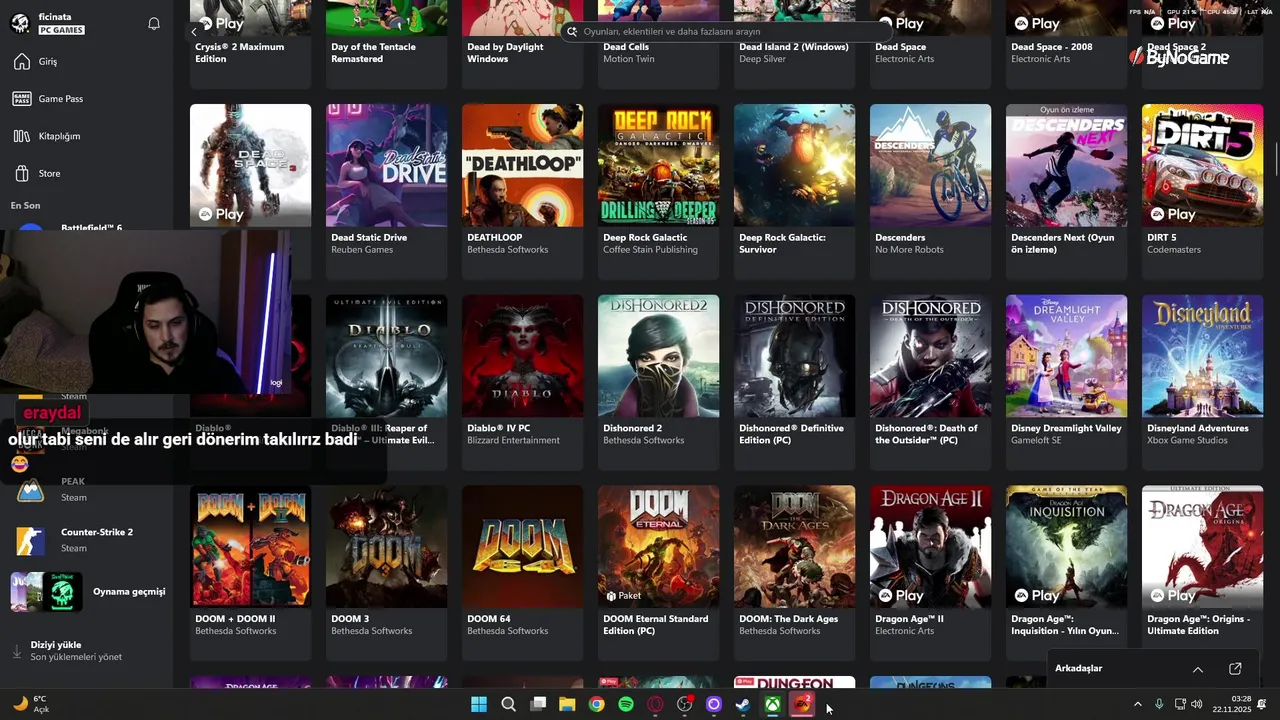The image size is (1280, 720).
Task: Open the ficinata profile menu
Action: click(48, 23)
